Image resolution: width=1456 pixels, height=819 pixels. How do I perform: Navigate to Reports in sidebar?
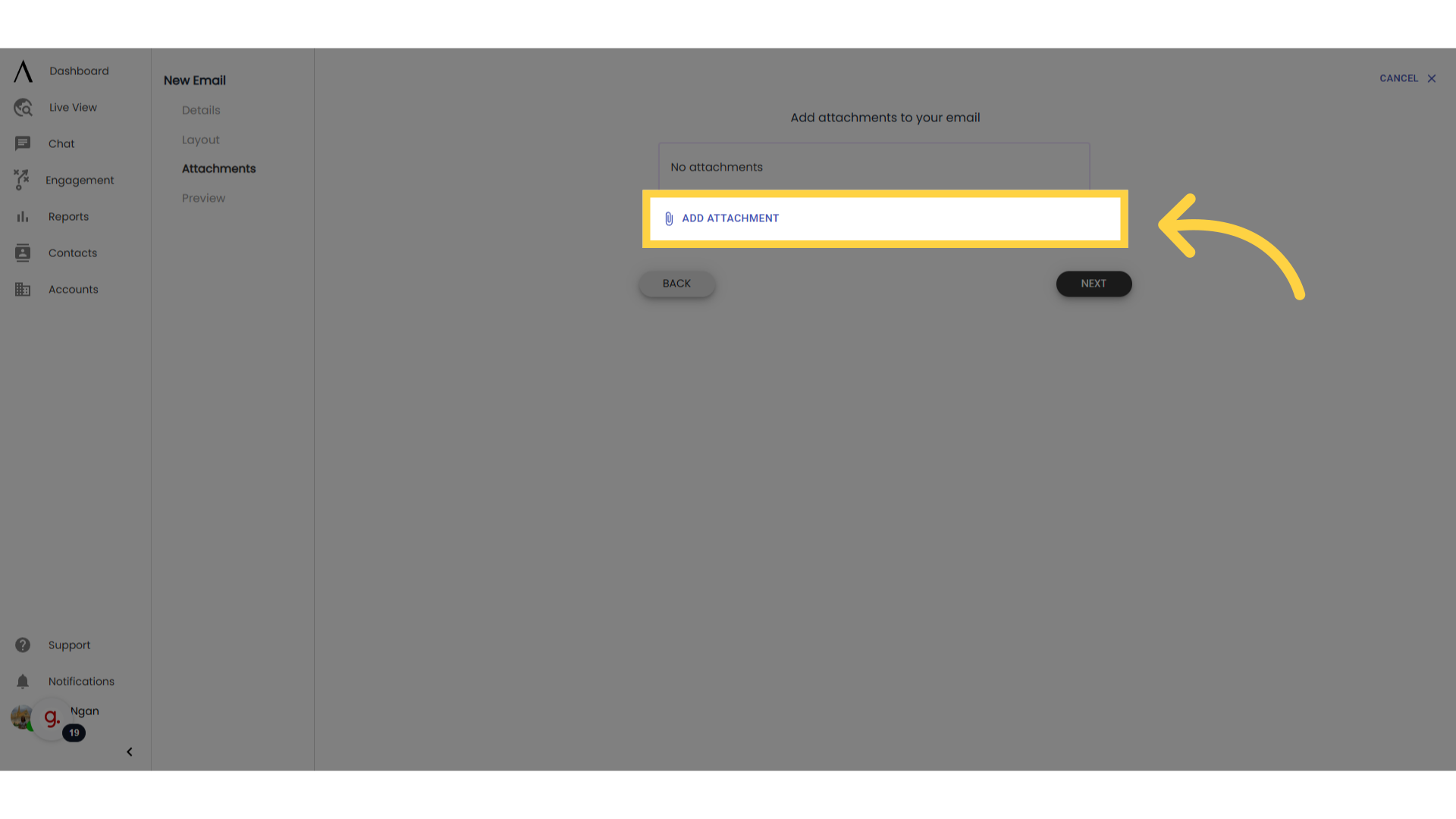[x=68, y=216]
